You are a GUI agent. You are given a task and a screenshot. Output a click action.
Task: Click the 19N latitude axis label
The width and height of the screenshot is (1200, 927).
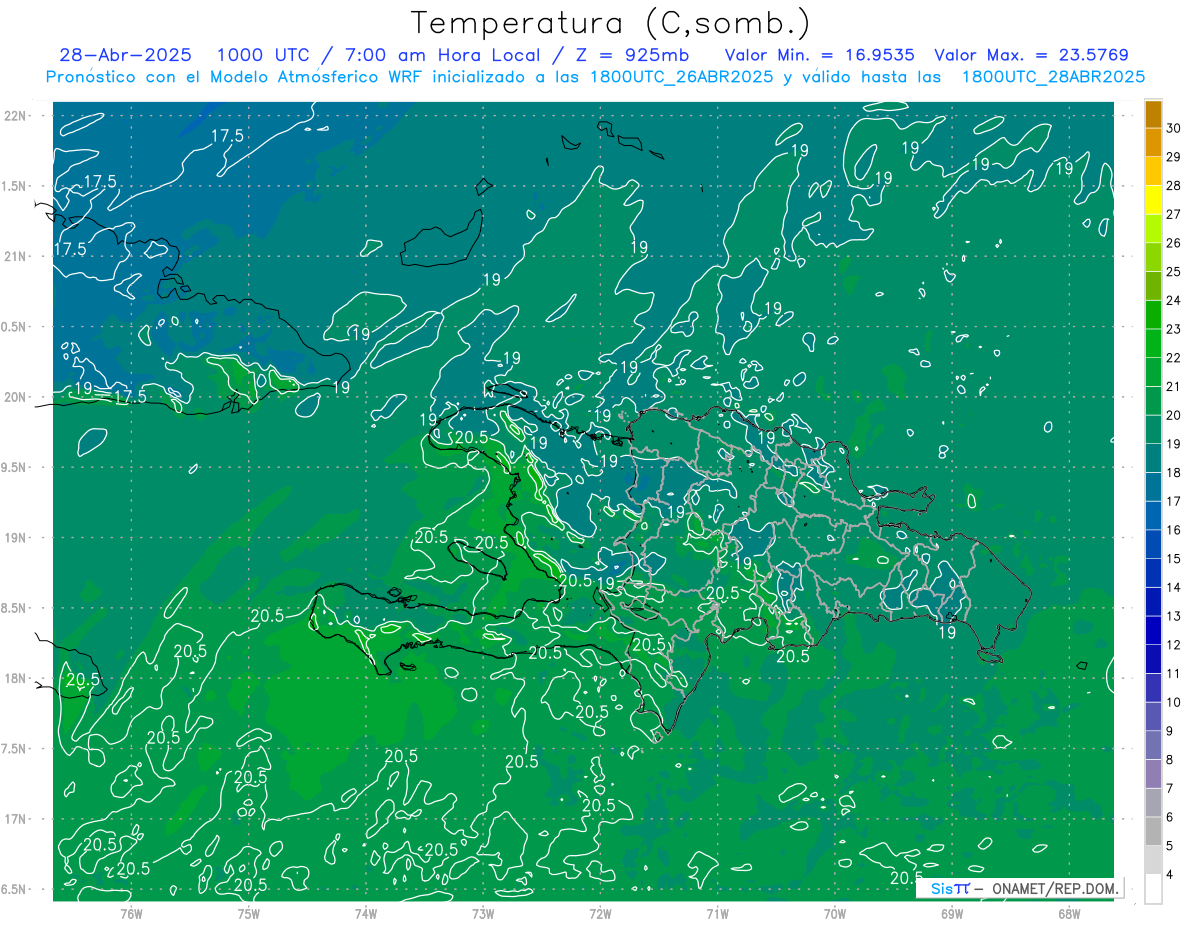click(16, 537)
